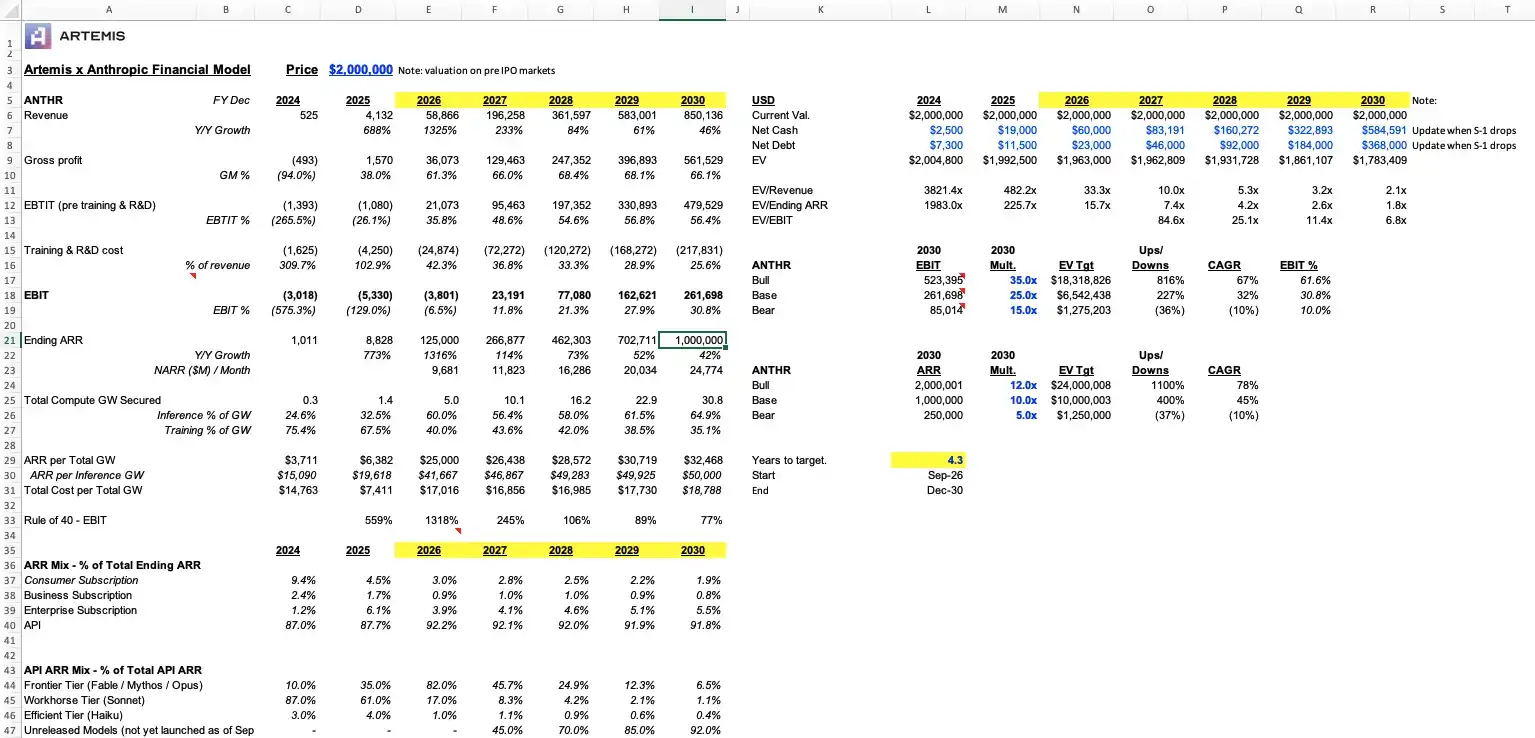Screen dimensions: 1535x738
Task: Click the Dec-30 End date cell
Action: coord(945,490)
